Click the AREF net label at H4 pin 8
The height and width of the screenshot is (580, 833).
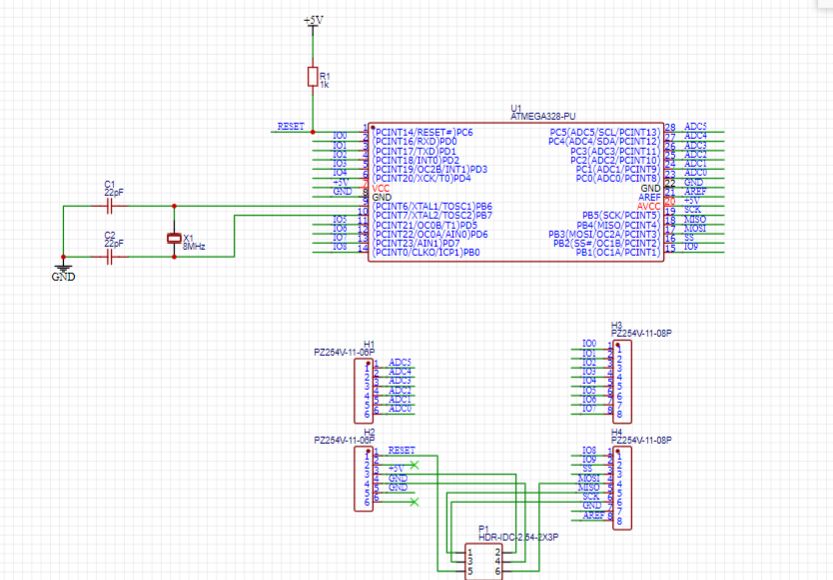pyautogui.click(x=593, y=516)
